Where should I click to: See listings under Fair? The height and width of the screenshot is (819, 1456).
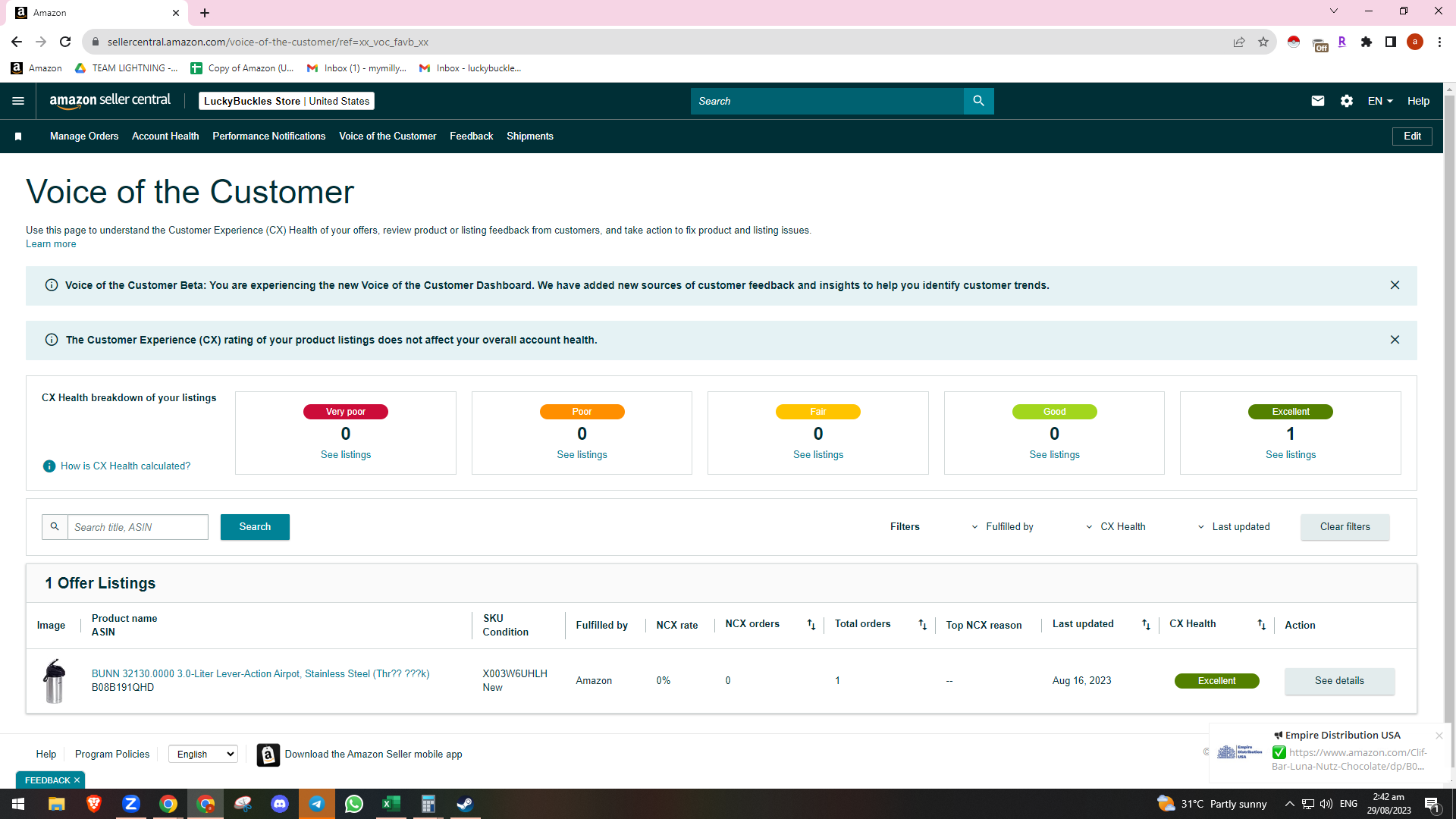(x=818, y=455)
